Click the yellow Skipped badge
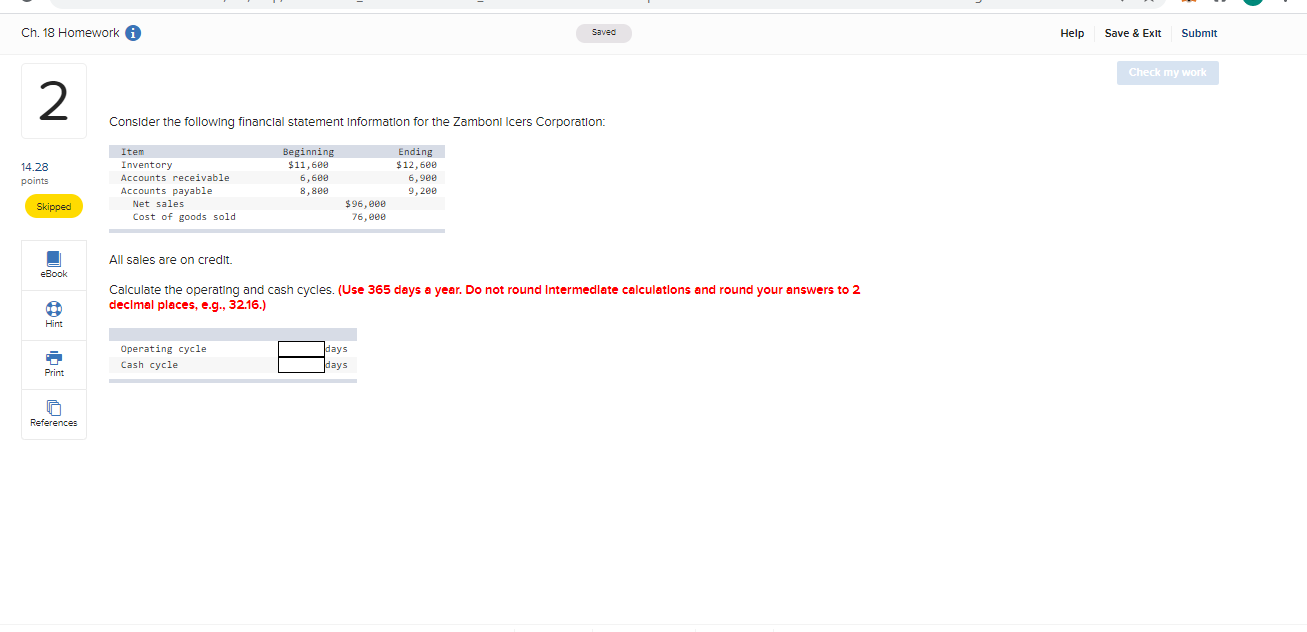Screen dimensions: 1307x632 (x=54, y=206)
